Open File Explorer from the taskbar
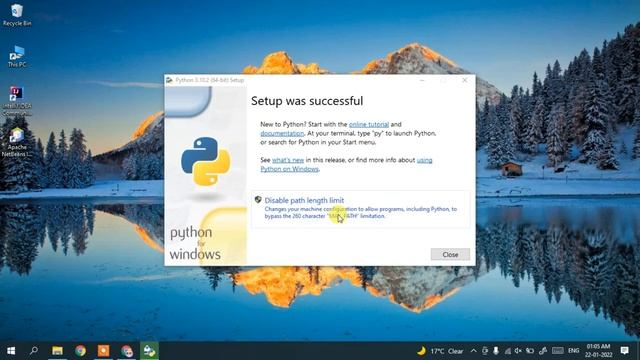Viewport: 640px width, 360px height. (x=57, y=351)
